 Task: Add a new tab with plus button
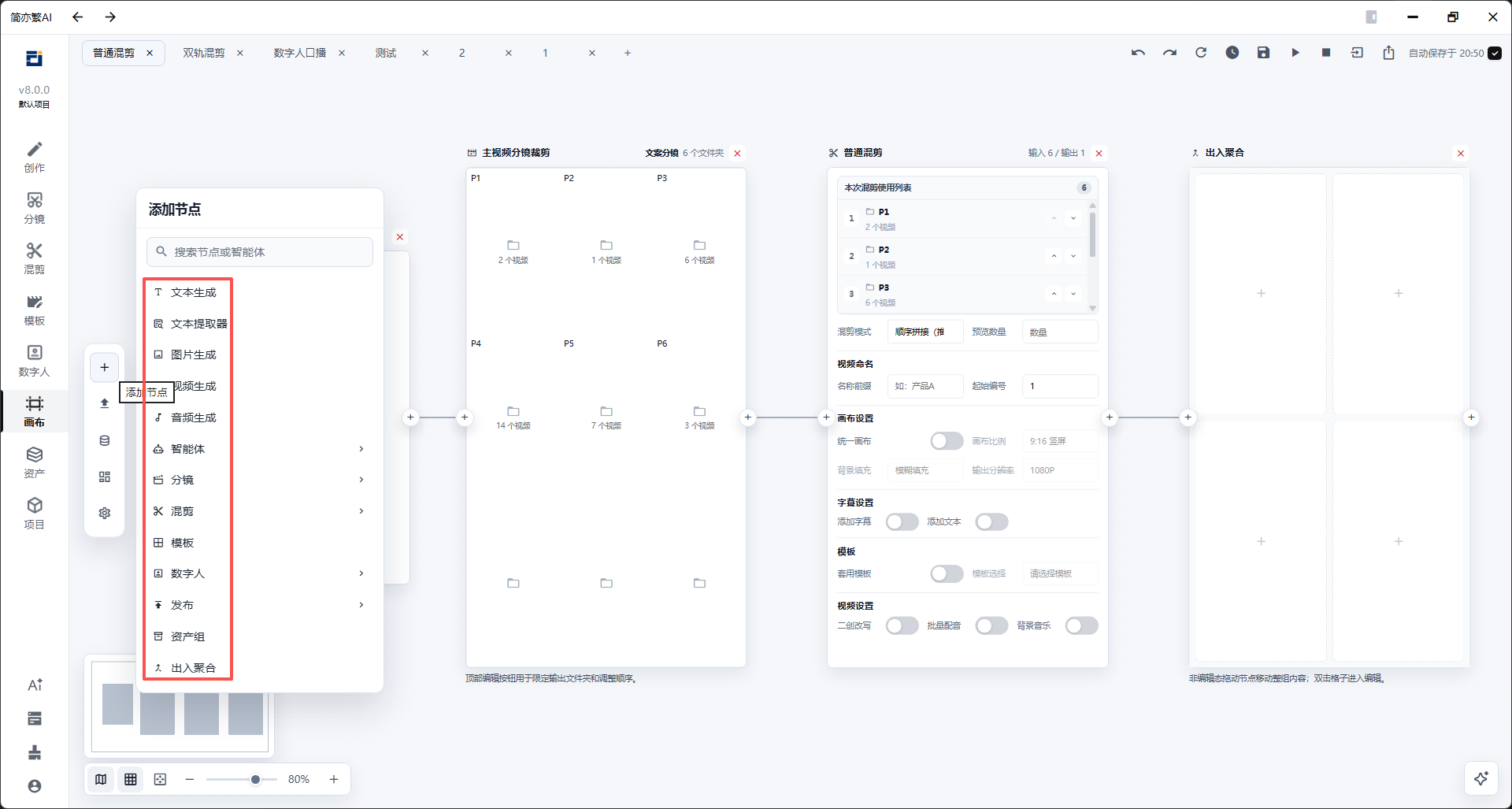[628, 53]
